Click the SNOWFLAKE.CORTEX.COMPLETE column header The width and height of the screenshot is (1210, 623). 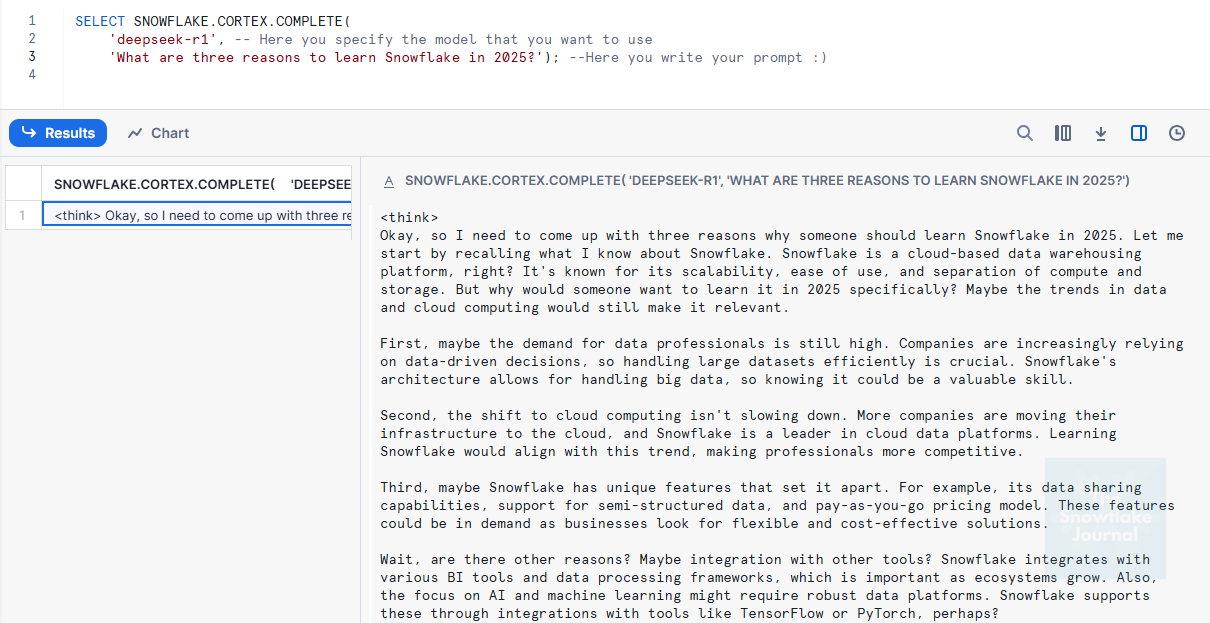pyautogui.click(x=196, y=184)
